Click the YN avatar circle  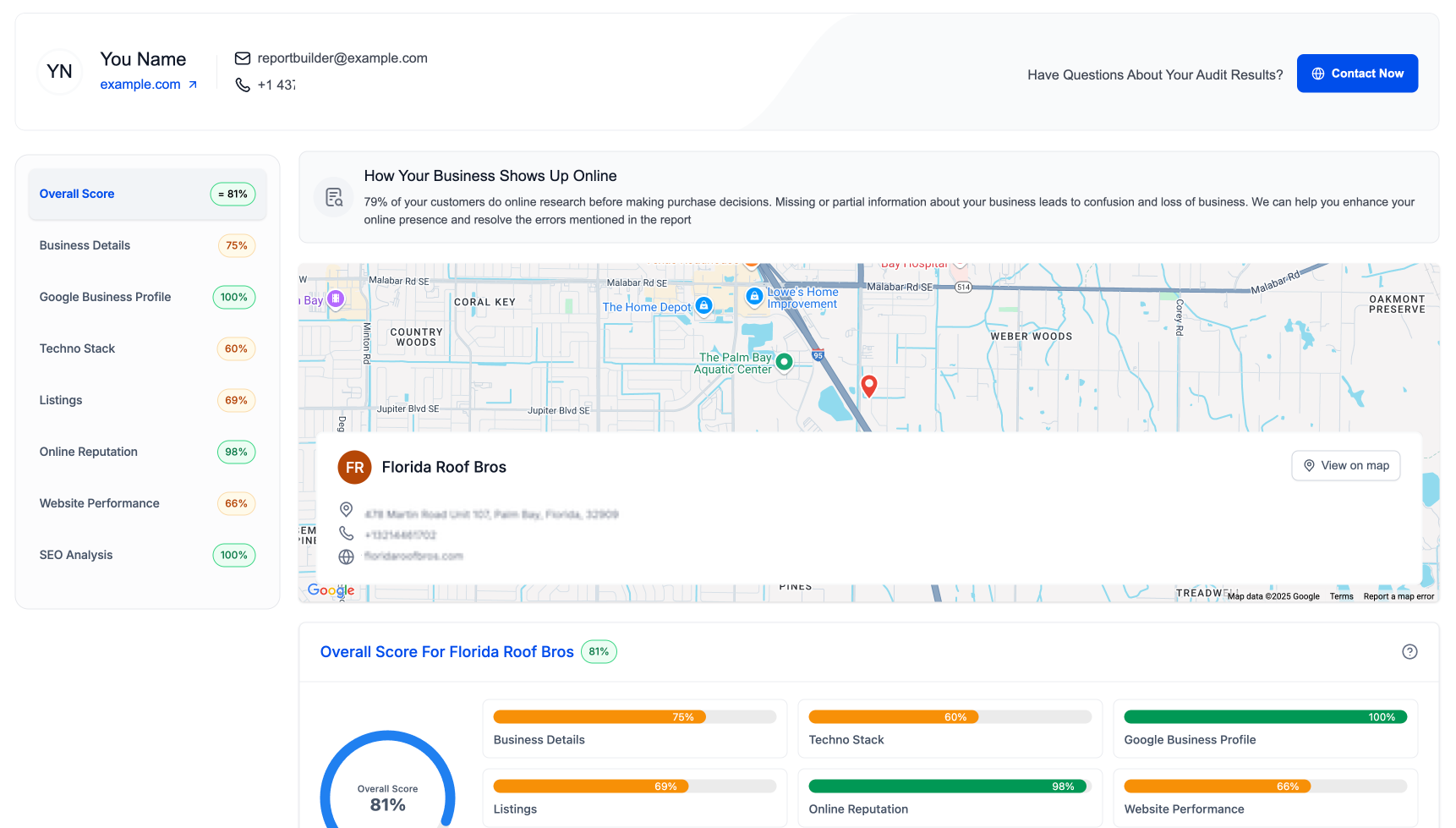tap(59, 72)
